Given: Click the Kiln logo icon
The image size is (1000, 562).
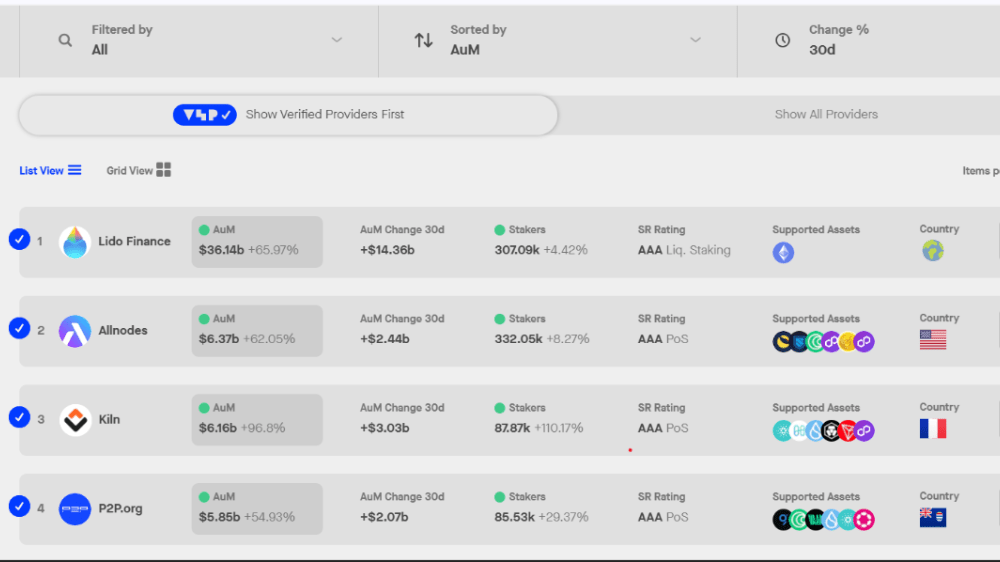Looking at the screenshot, I should point(75,420).
